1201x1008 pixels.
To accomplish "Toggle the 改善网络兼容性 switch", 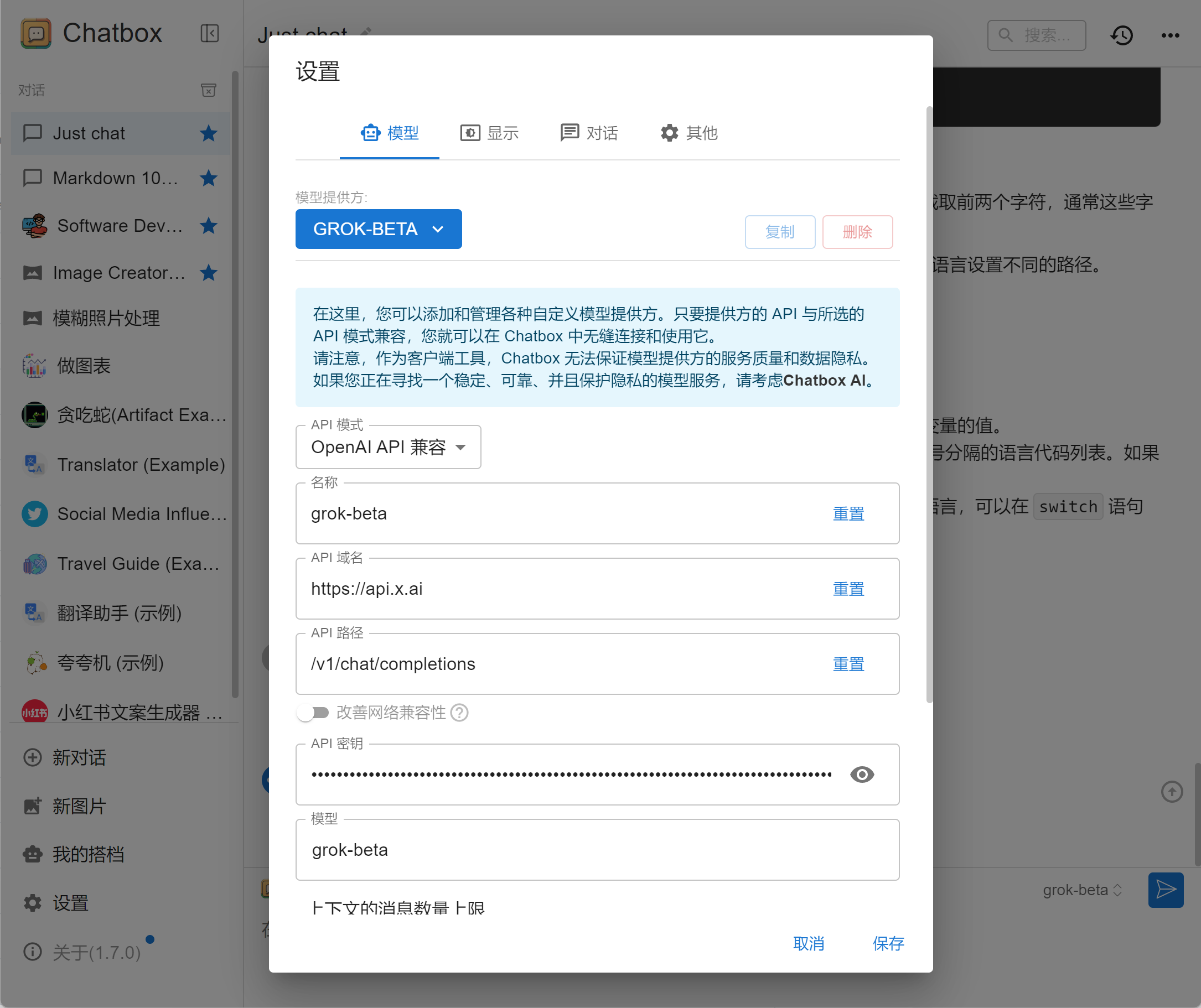I will [313, 713].
